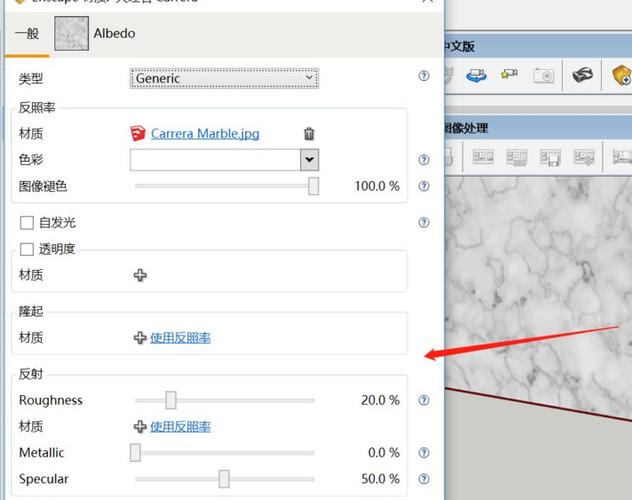Click the 100.0 % image fade value
Image resolution: width=632 pixels, height=500 pixels.
[377, 186]
